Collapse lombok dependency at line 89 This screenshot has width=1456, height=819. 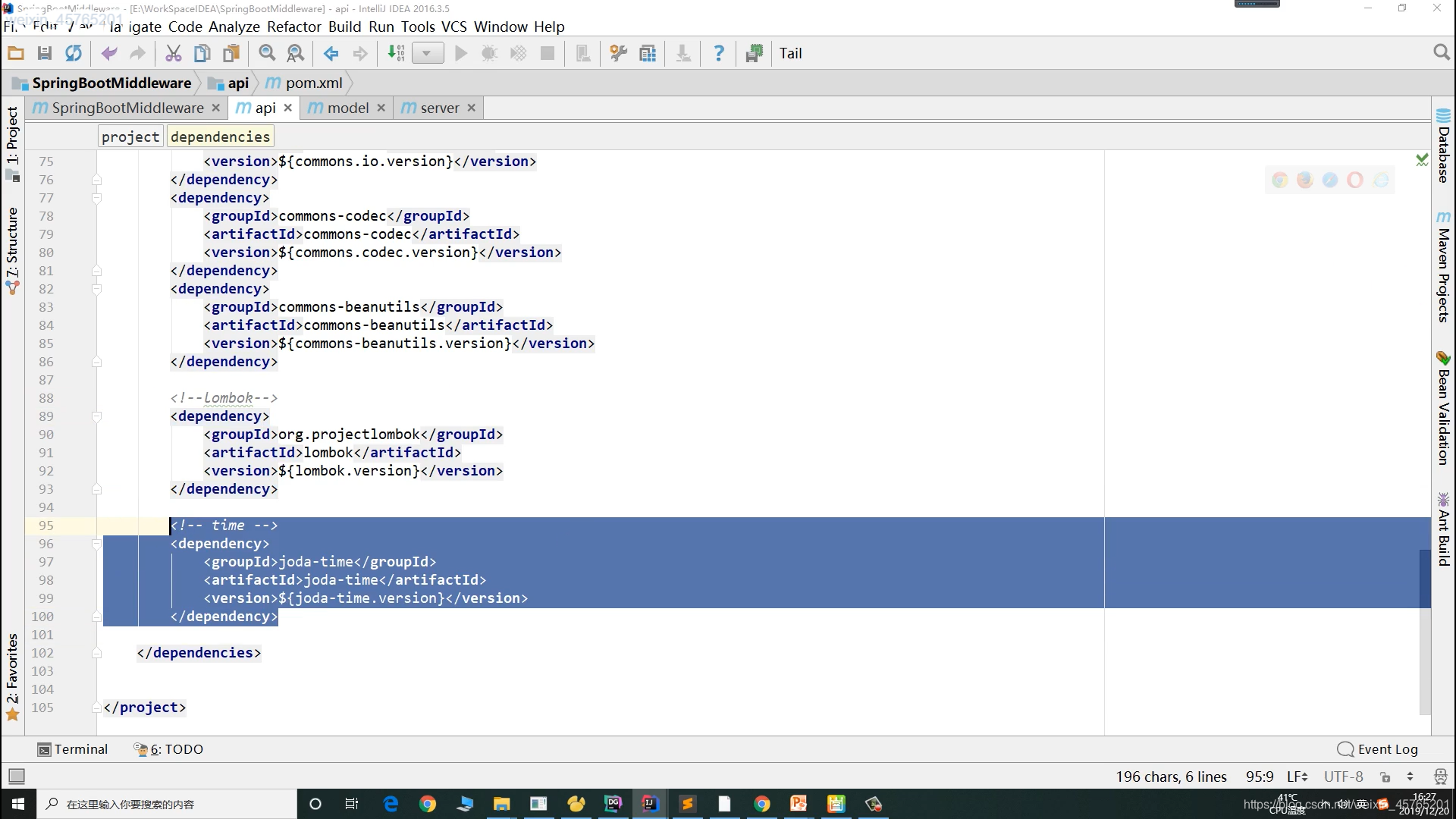tap(96, 416)
